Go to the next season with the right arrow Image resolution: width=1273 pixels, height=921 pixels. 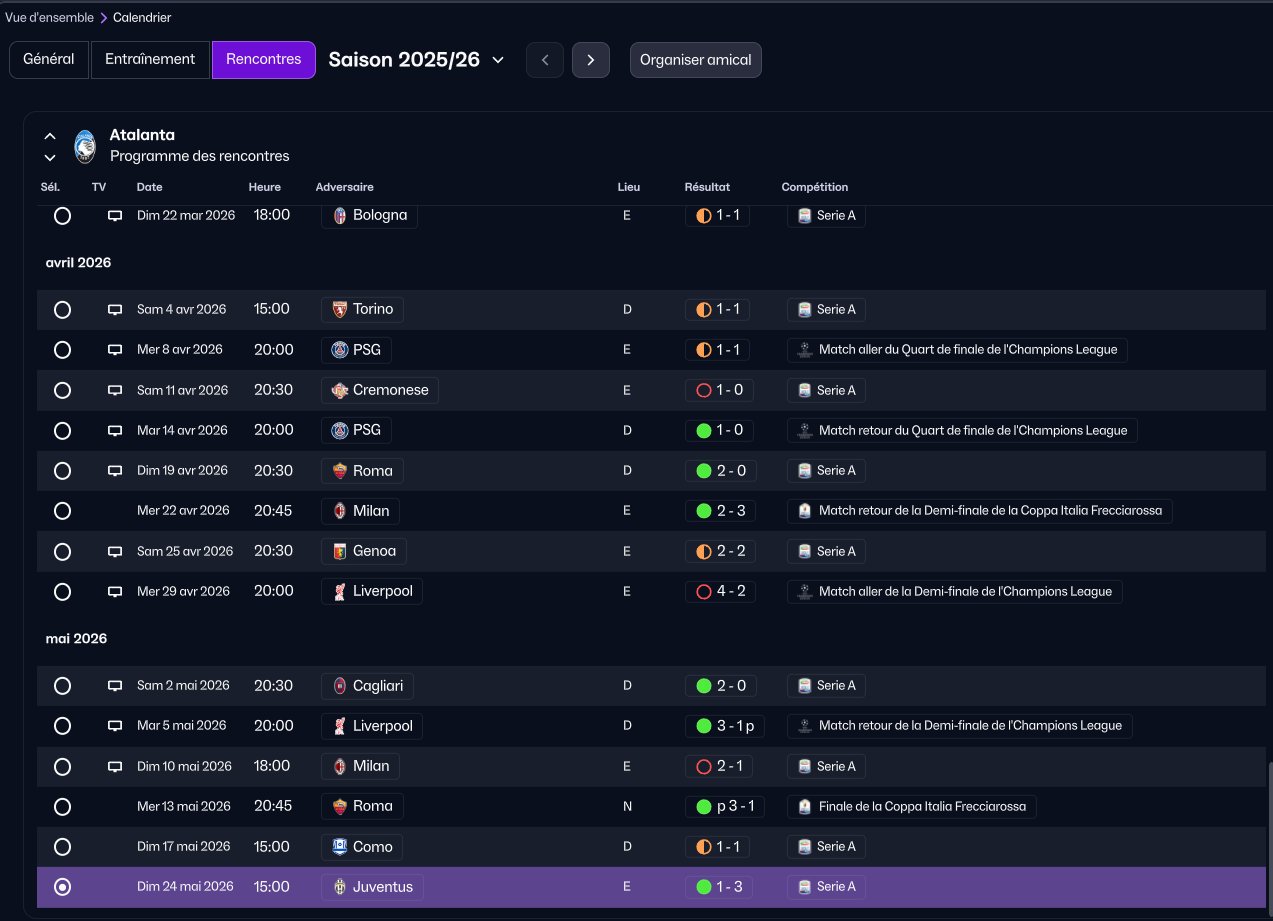coord(591,60)
